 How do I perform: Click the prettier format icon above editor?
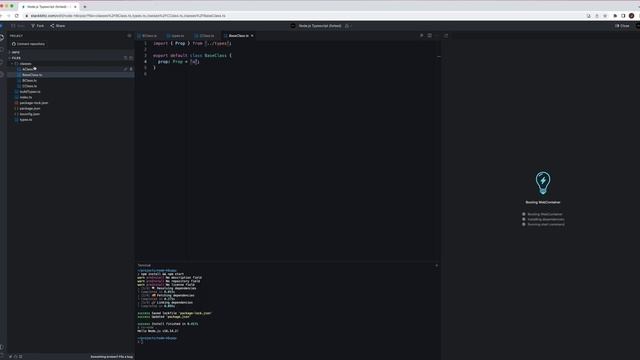[x=422, y=36]
